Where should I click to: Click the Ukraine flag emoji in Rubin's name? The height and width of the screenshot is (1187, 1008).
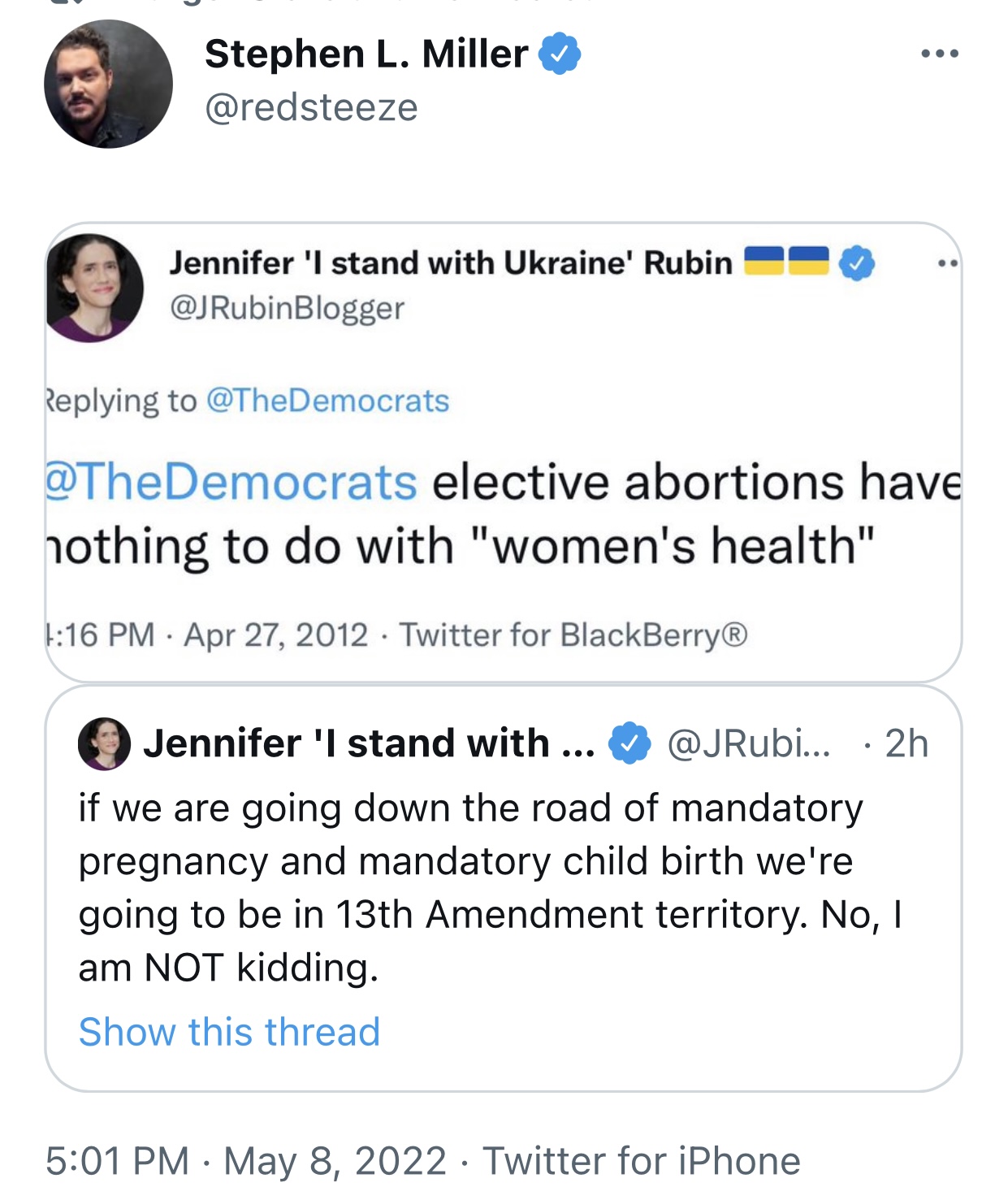[x=786, y=262]
